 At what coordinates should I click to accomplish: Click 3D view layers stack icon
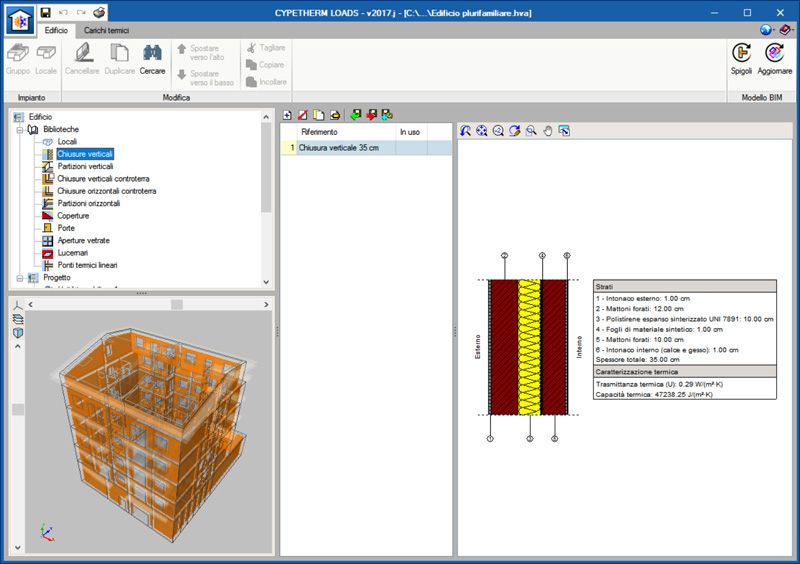click(x=18, y=319)
